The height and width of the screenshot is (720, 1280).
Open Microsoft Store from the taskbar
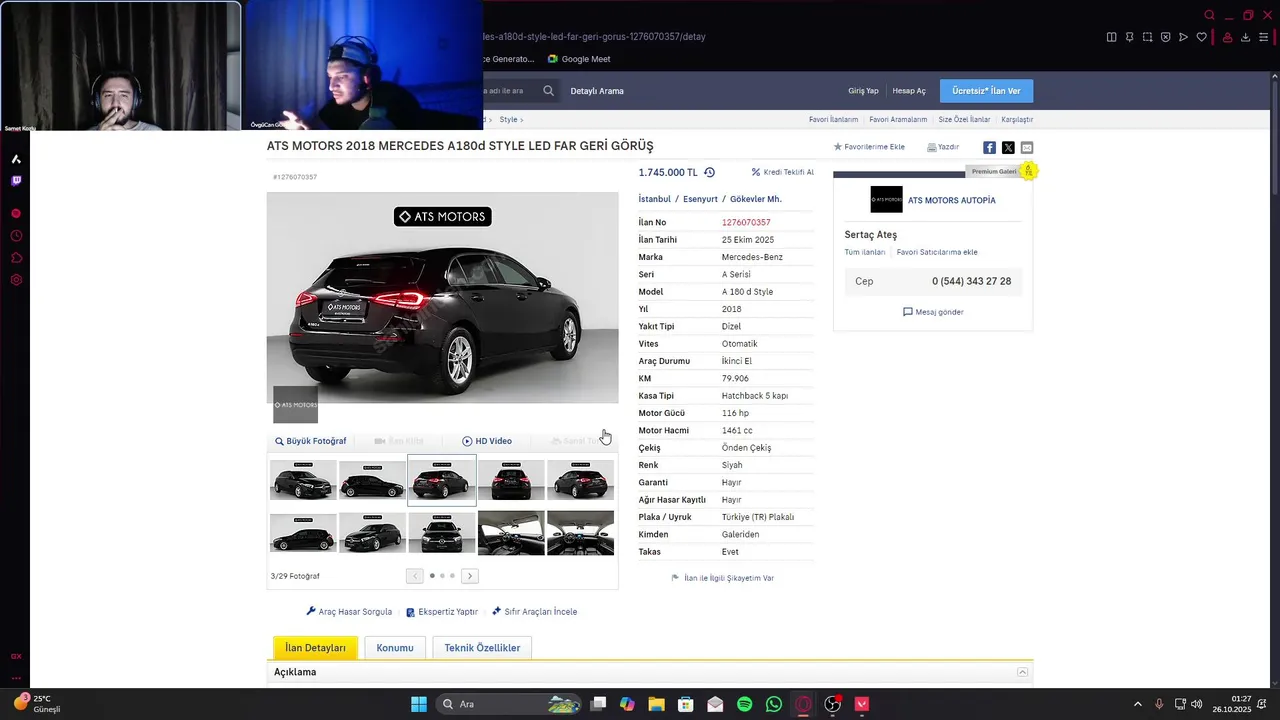pyautogui.click(x=685, y=704)
